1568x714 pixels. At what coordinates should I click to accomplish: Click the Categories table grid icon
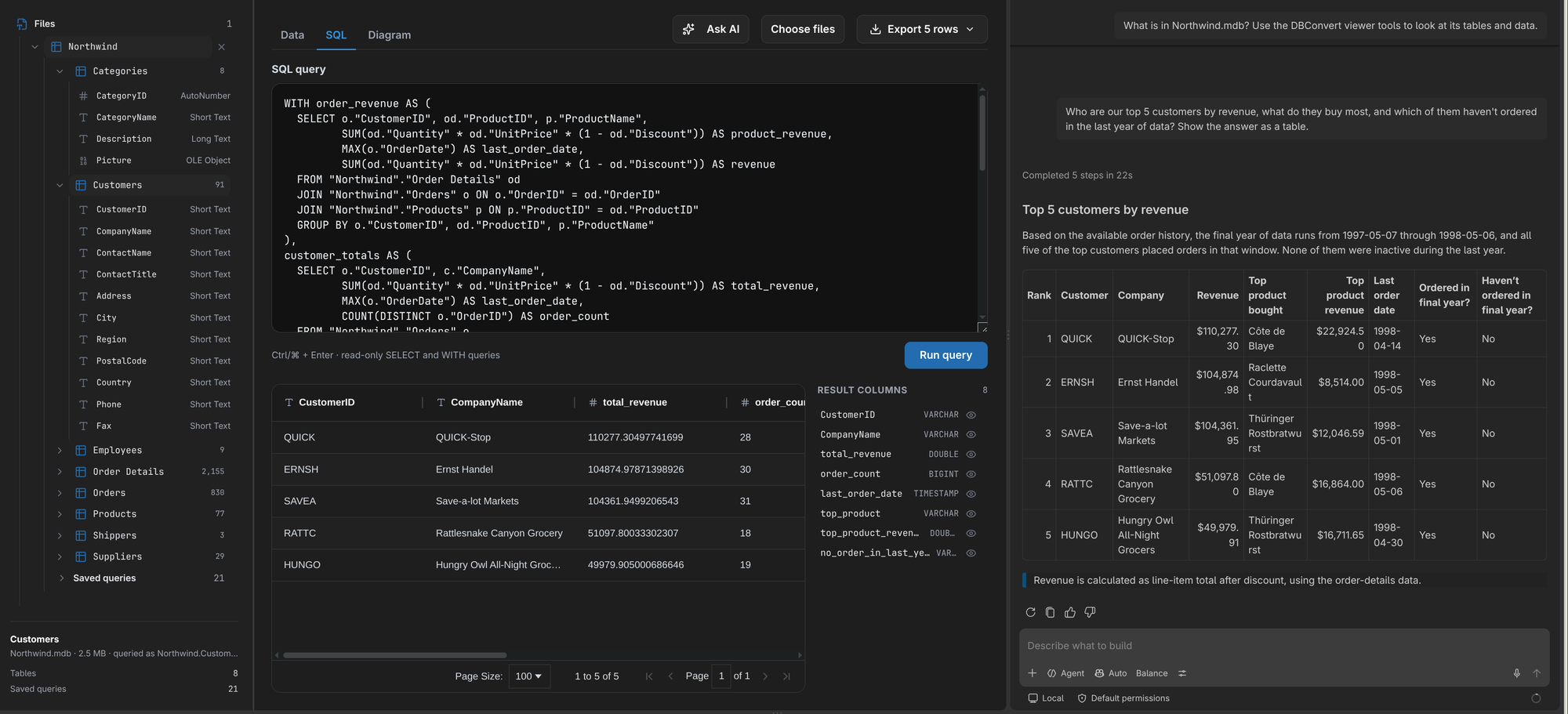pyautogui.click(x=81, y=71)
